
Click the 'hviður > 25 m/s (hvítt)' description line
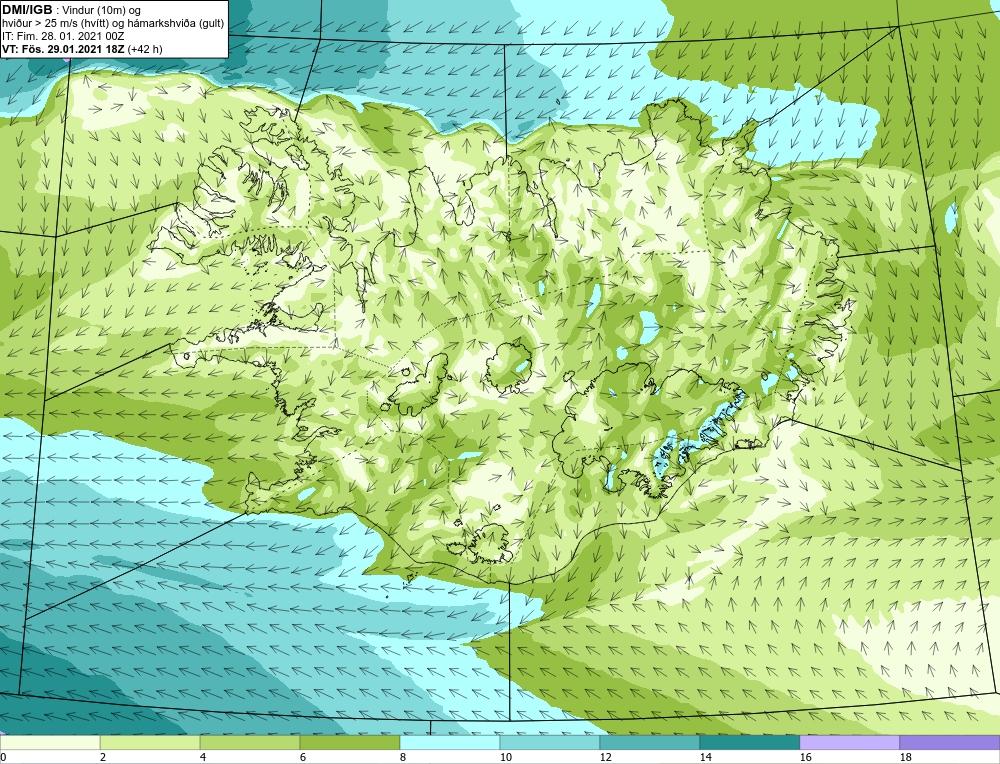click(114, 23)
